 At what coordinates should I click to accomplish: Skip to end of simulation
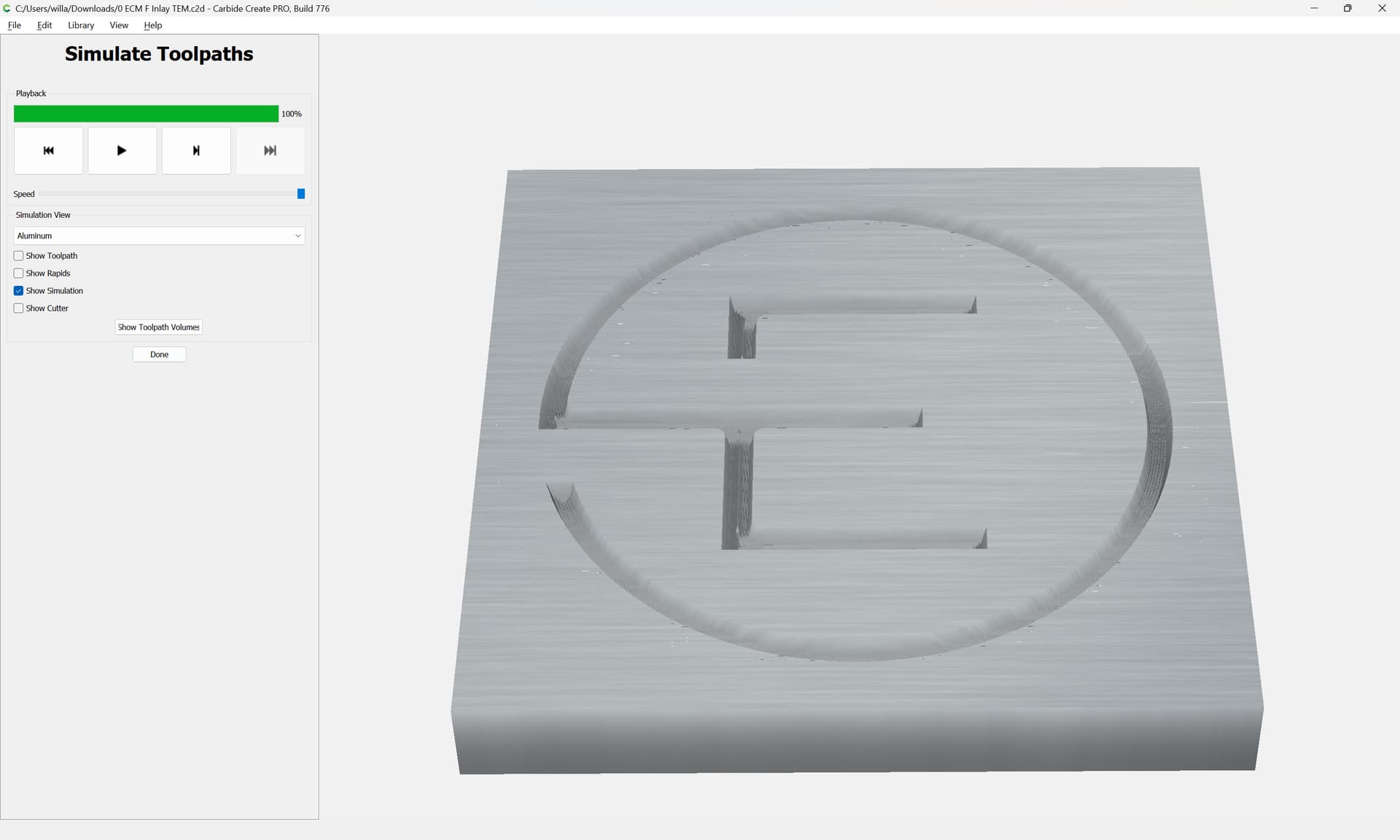point(270,151)
